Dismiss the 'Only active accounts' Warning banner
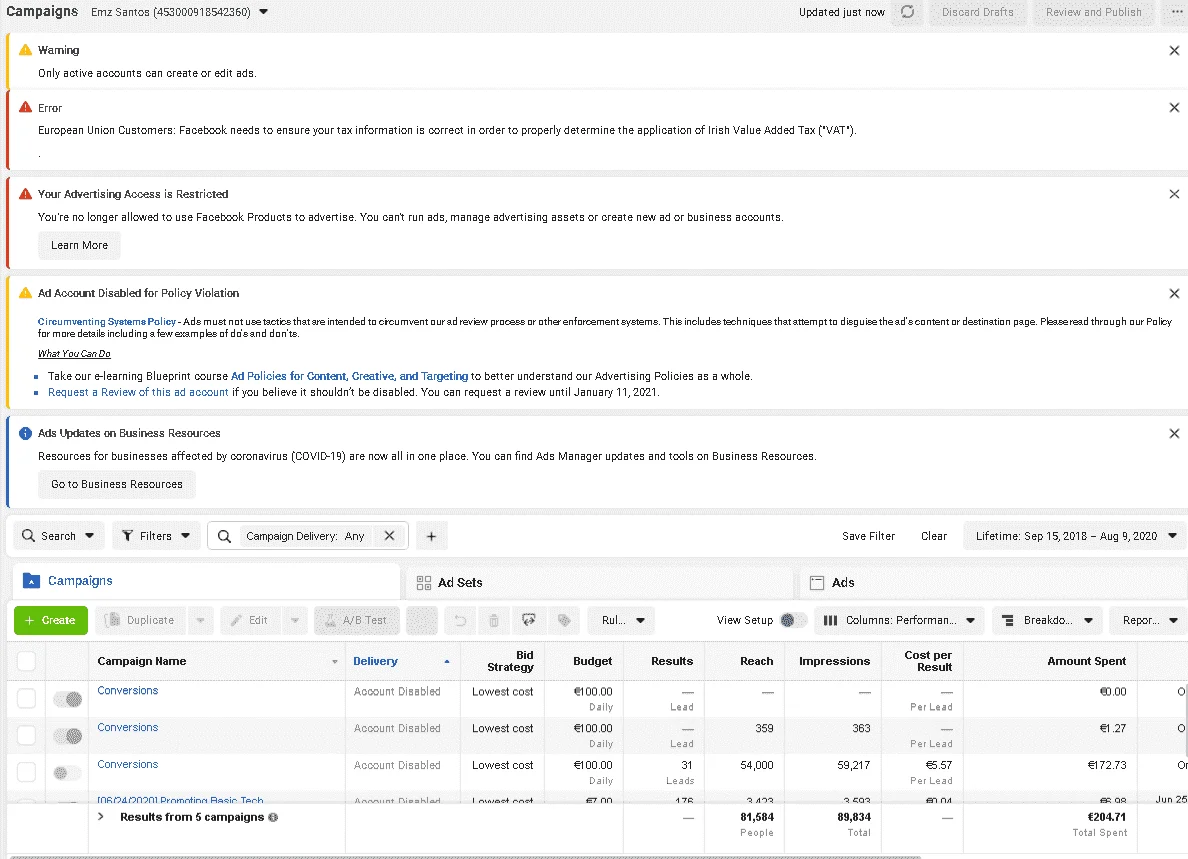1188x859 pixels. (x=1174, y=51)
